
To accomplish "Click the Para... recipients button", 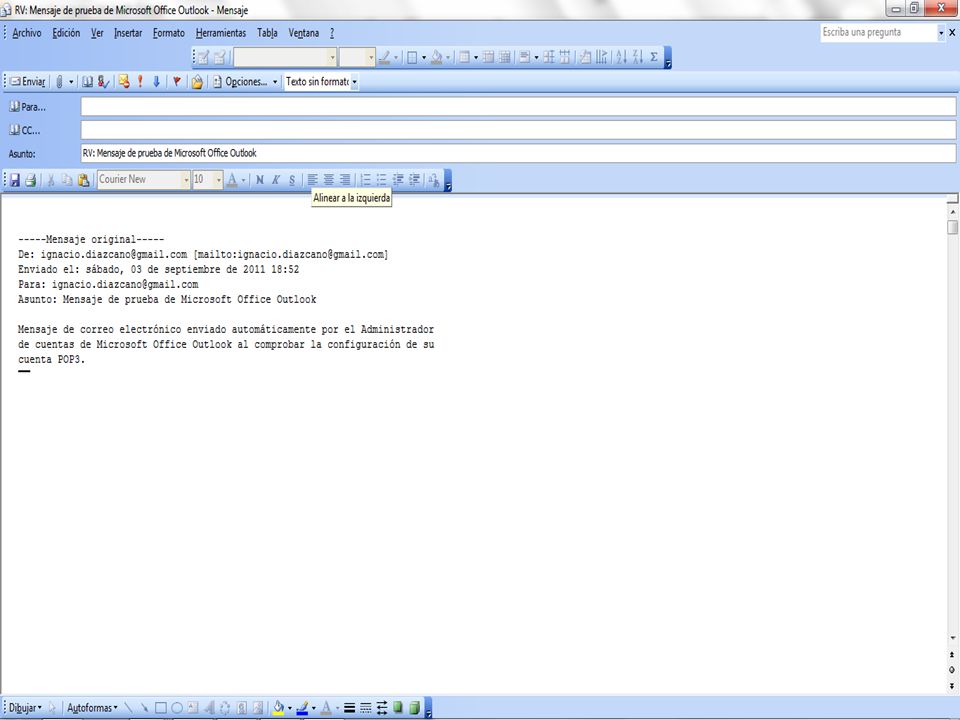I will [x=28, y=107].
